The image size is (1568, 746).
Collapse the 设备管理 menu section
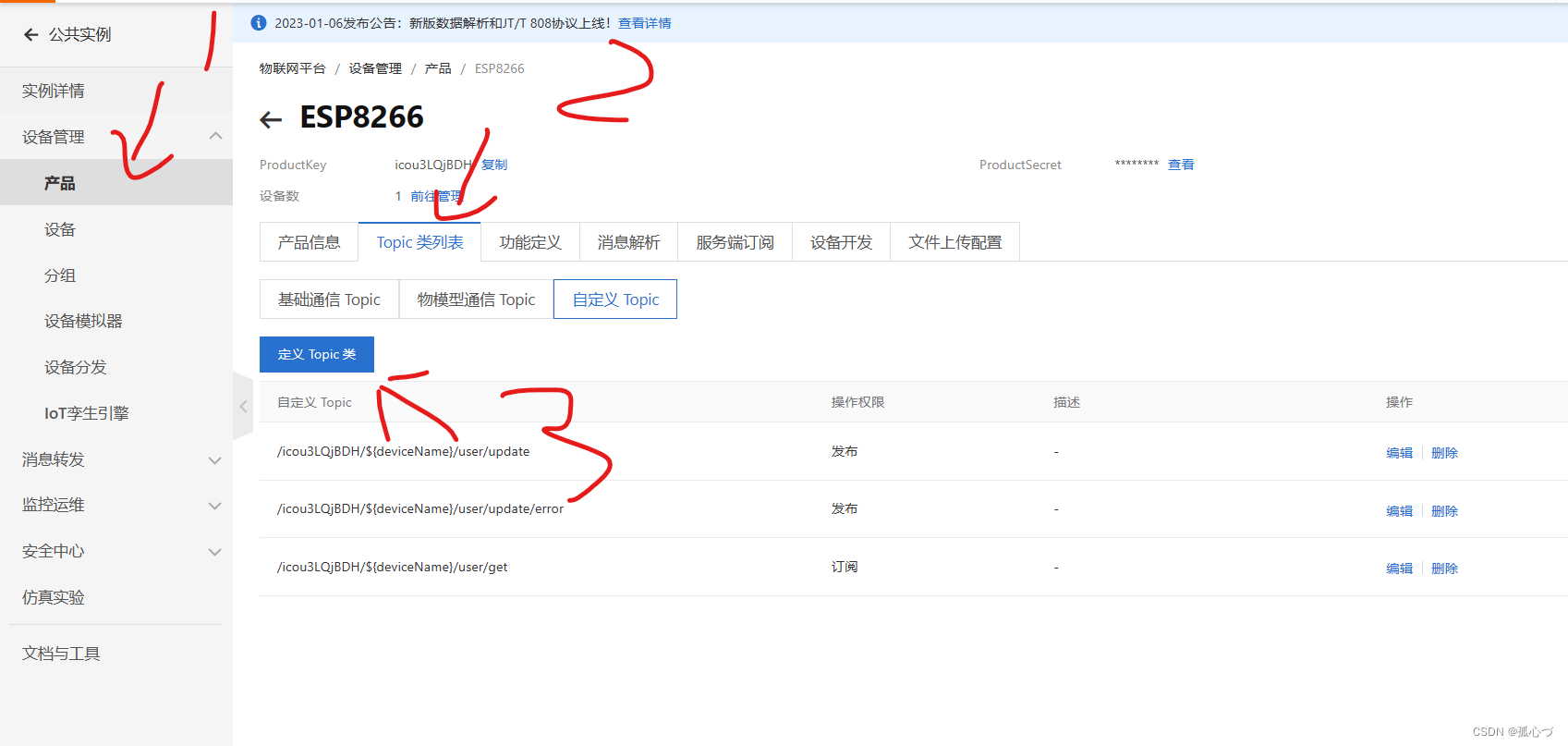215,137
